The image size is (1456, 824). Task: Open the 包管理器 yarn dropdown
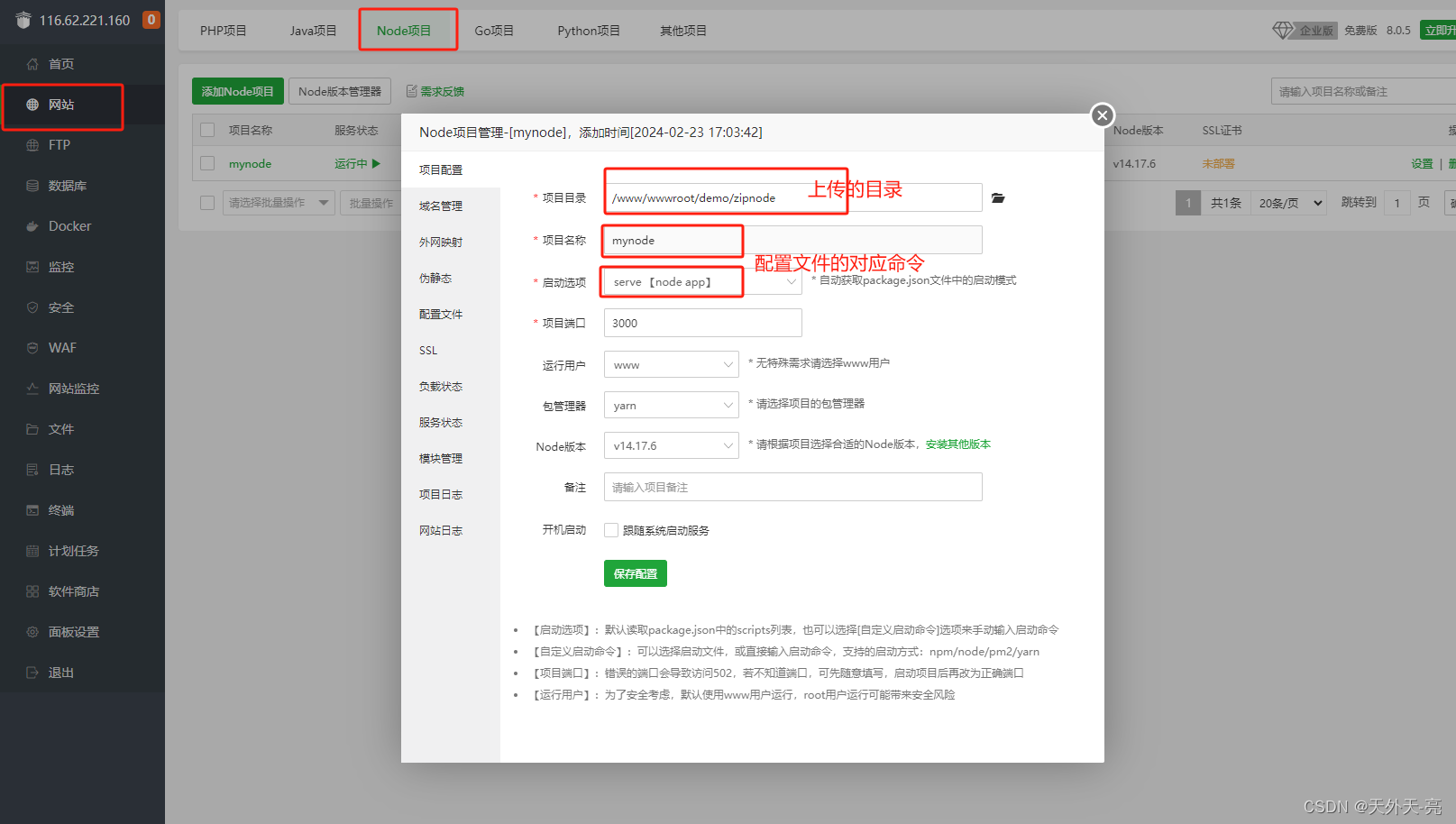pos(672,405)
